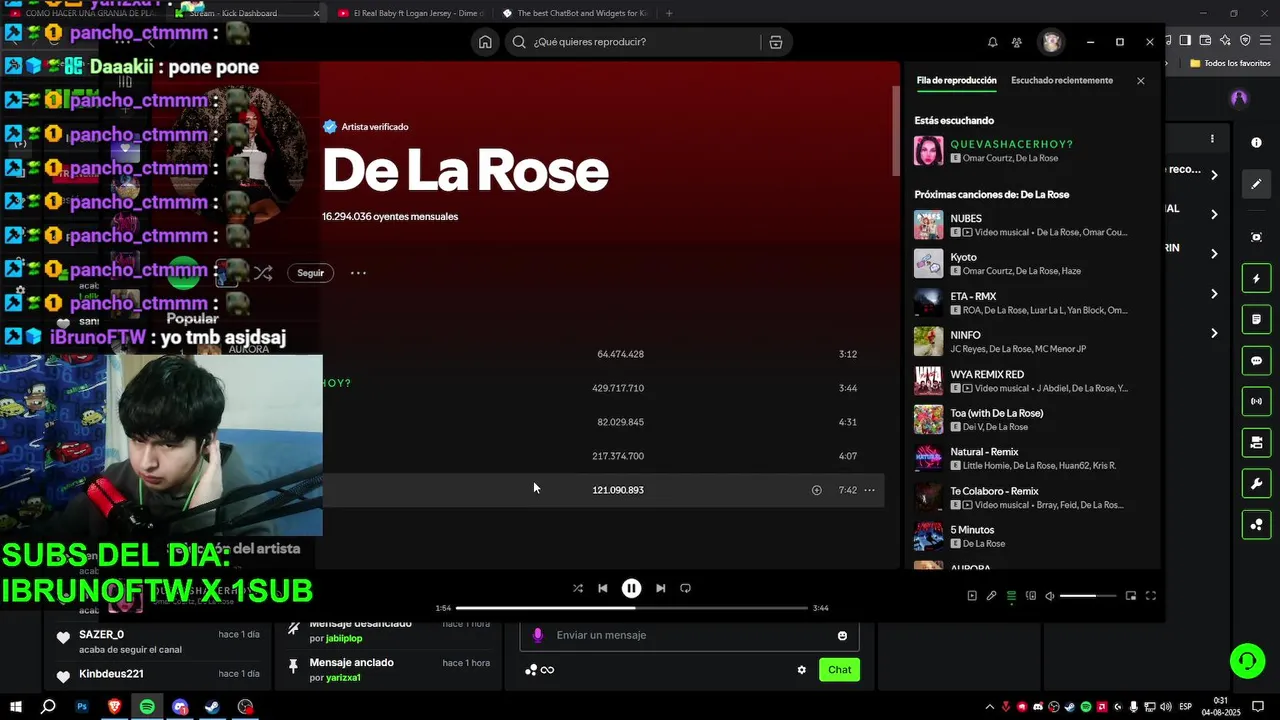Open Spotify notifications bell
The image size is (1280, 720).
[x=992, y=42]
